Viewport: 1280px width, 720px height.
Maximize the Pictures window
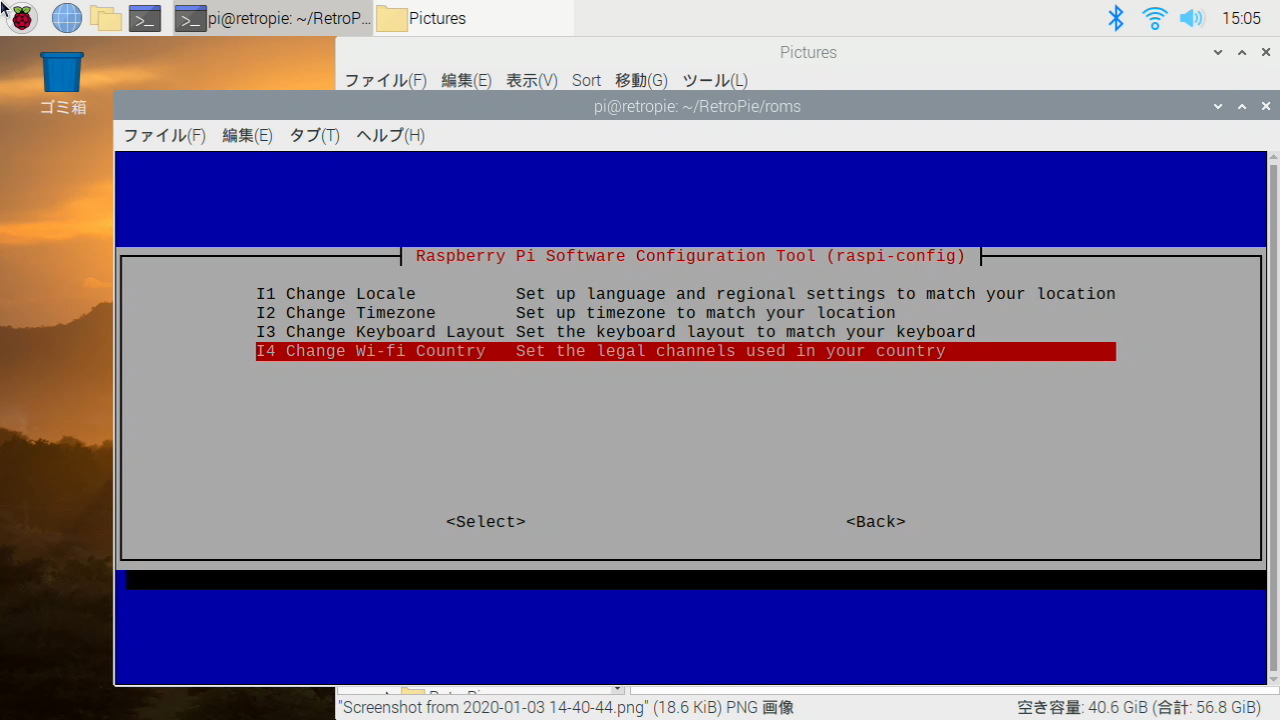1242,52
